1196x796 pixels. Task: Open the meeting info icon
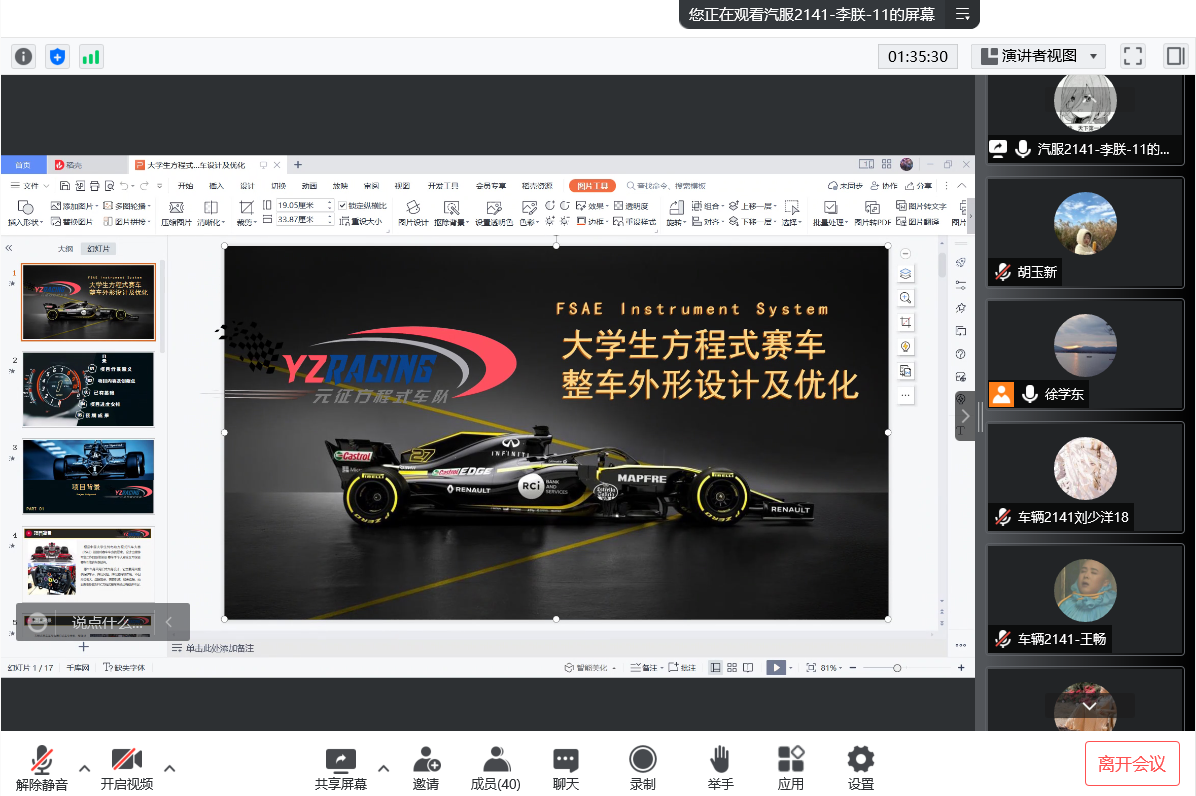coord(24,56)
